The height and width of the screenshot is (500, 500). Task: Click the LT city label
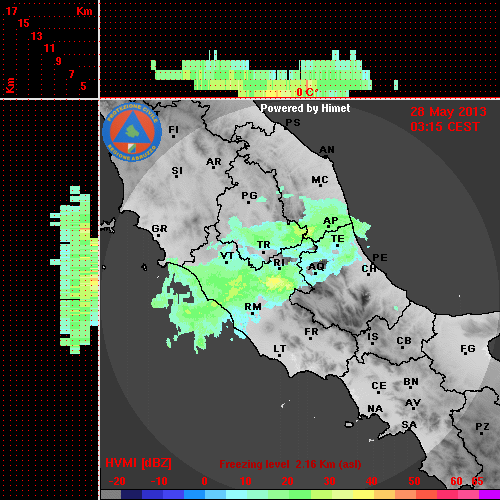coord(280,350)
